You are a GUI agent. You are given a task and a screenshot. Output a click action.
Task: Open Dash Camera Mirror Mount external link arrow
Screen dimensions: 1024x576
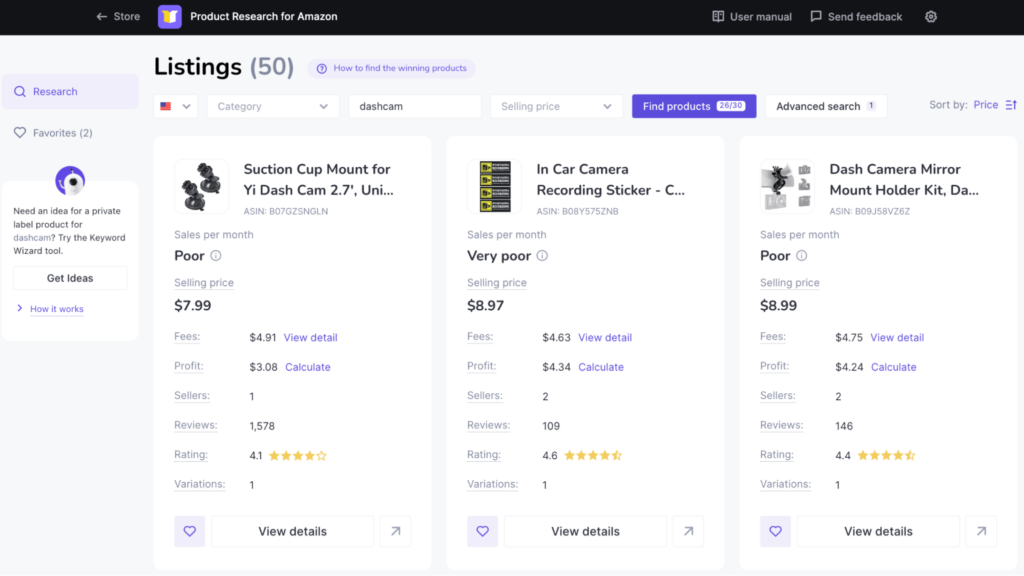pyautogui.click(x=982, y=532)
